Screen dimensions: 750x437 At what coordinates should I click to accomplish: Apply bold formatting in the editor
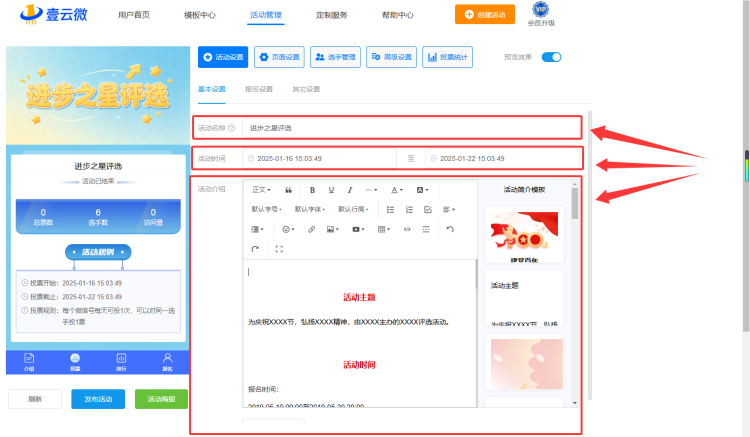click(312, 190)
